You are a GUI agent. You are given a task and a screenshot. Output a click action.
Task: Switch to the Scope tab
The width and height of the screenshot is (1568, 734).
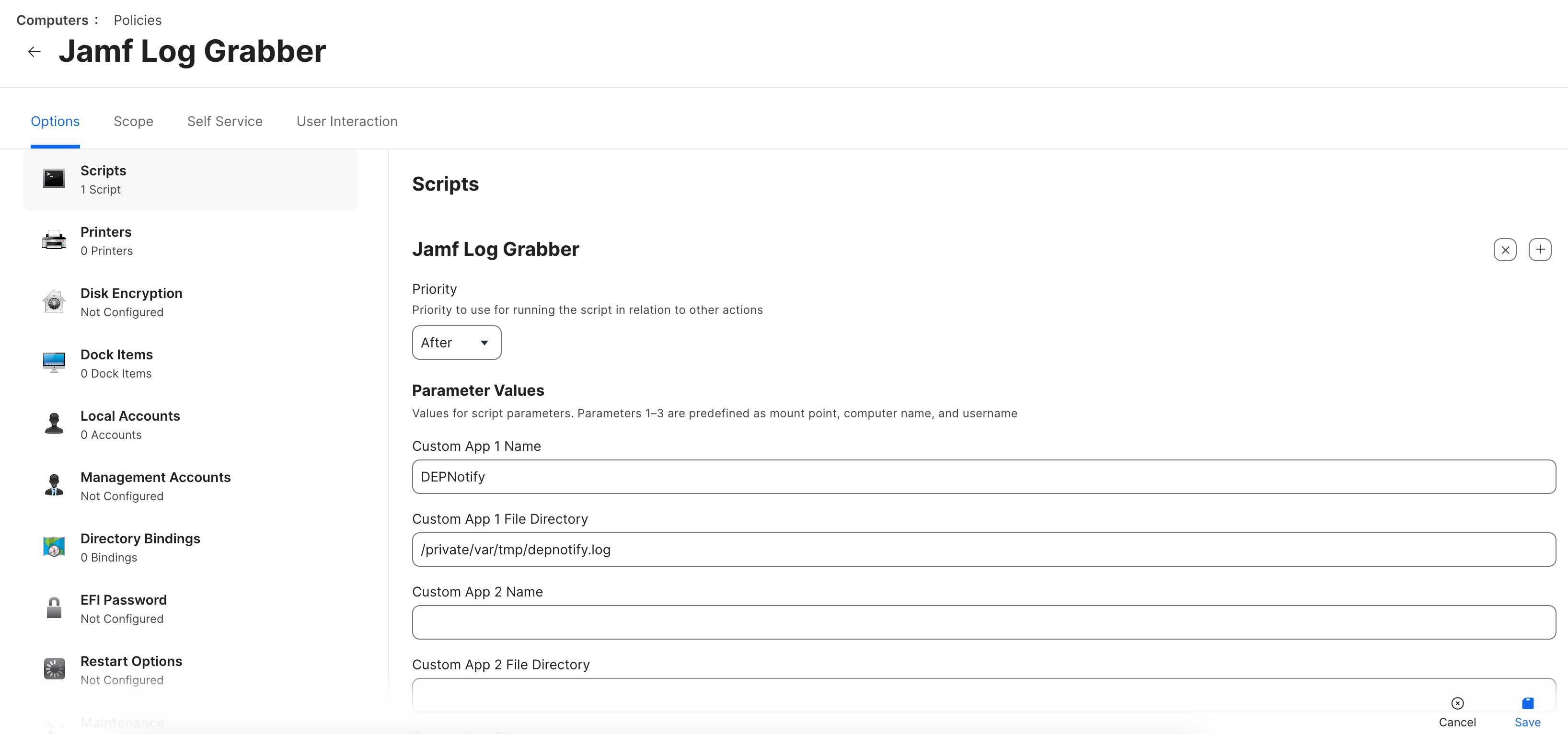(x=133, y=121)
